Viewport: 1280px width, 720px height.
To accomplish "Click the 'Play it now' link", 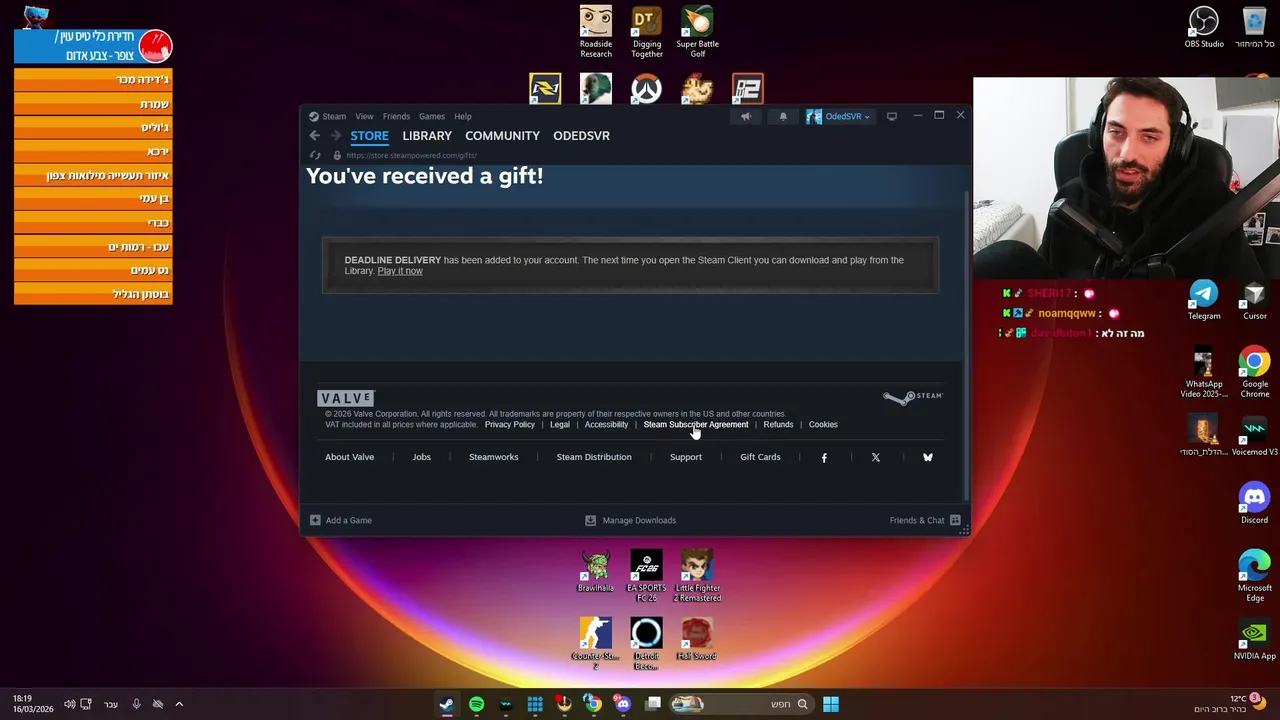I will (x=400, y=271).
